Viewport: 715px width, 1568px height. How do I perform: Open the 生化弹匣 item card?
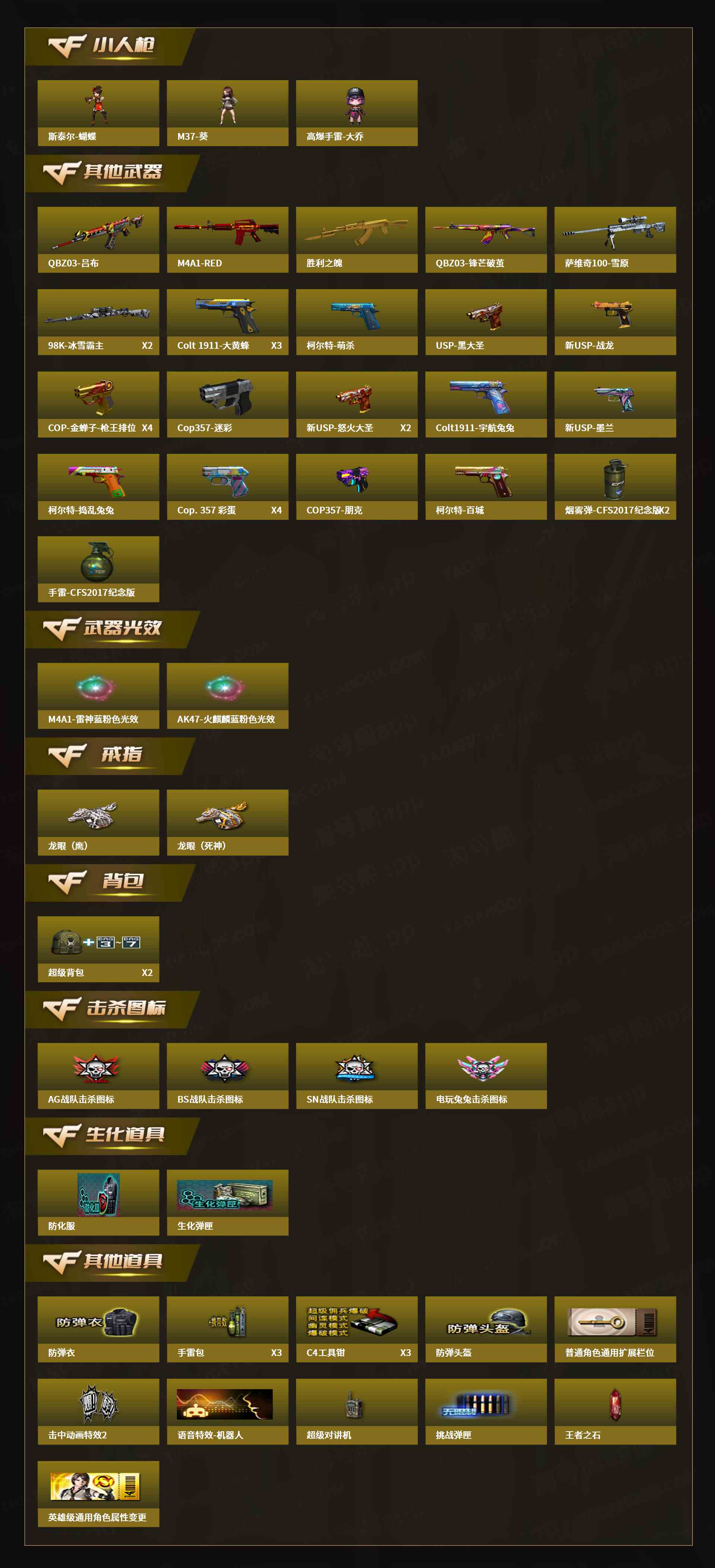tap(227, 1202)
